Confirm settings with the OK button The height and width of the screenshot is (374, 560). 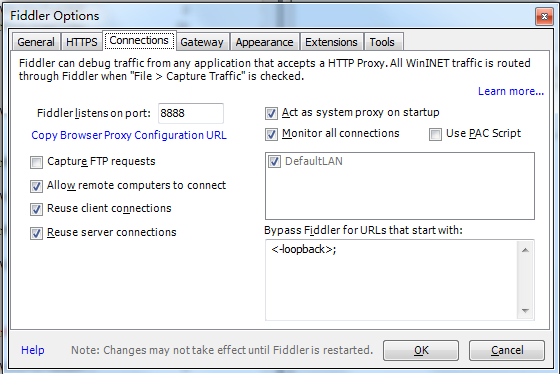[421, 350]
